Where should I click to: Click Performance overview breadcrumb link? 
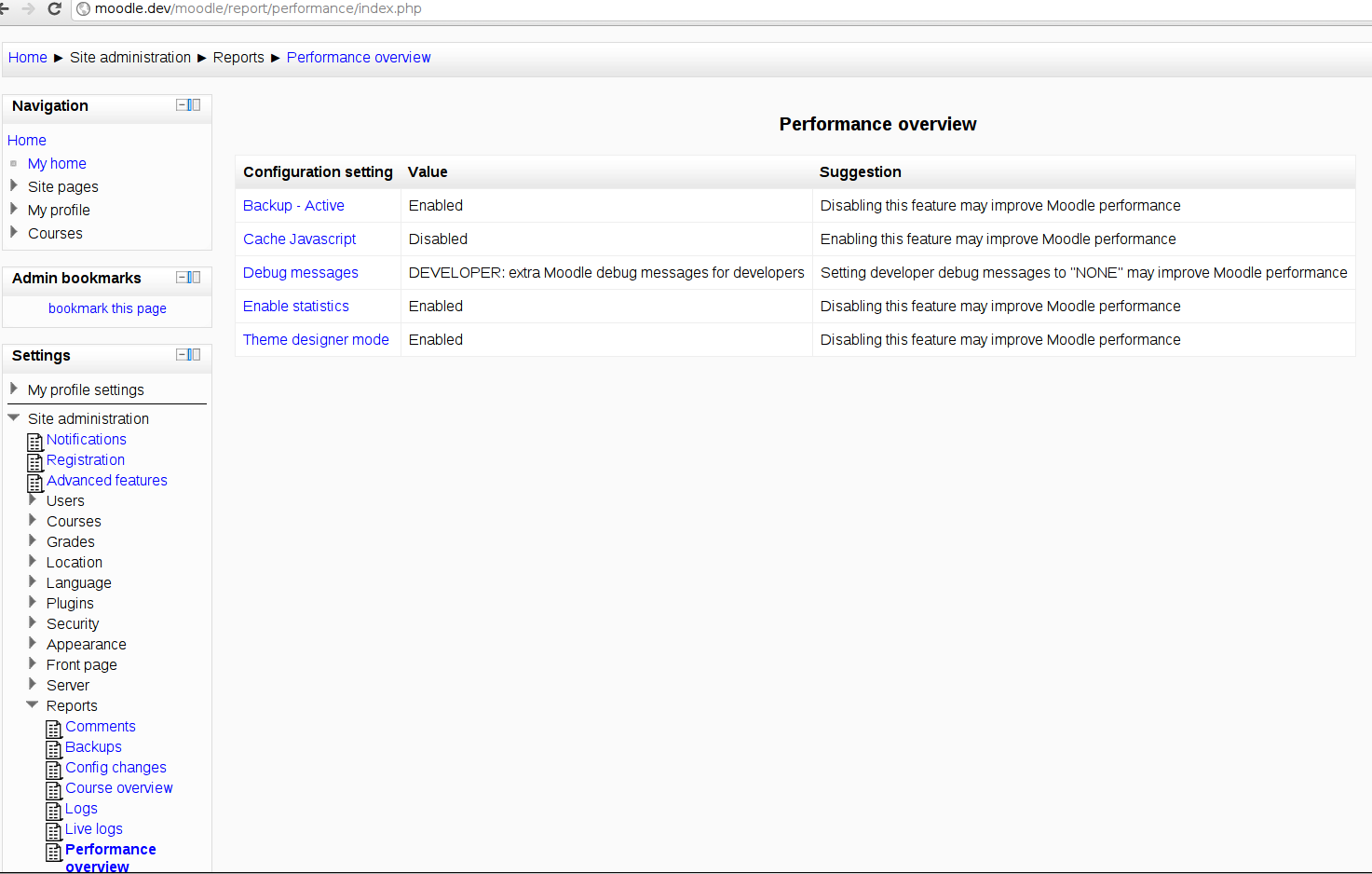pos(359,57)
